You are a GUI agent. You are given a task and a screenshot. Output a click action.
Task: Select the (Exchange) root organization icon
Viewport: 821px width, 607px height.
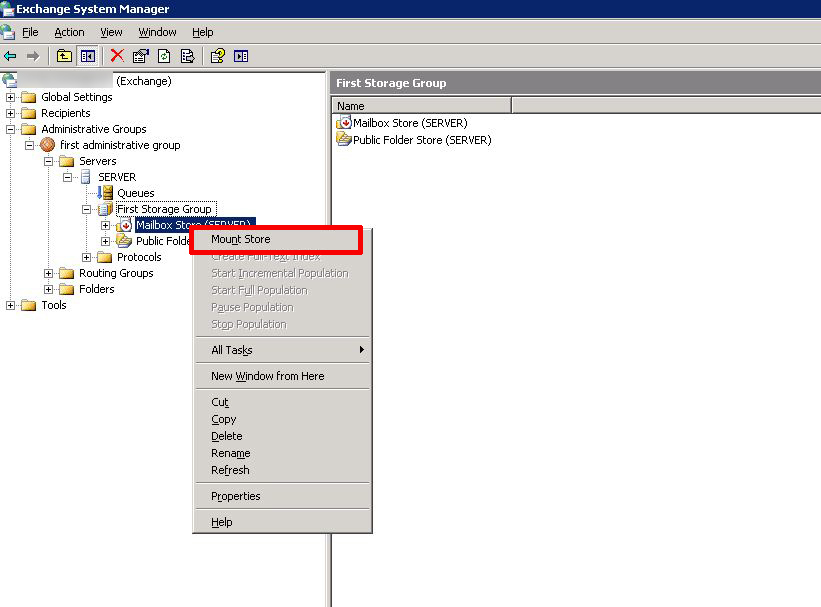pyautogui.click(x=9, y=81)
